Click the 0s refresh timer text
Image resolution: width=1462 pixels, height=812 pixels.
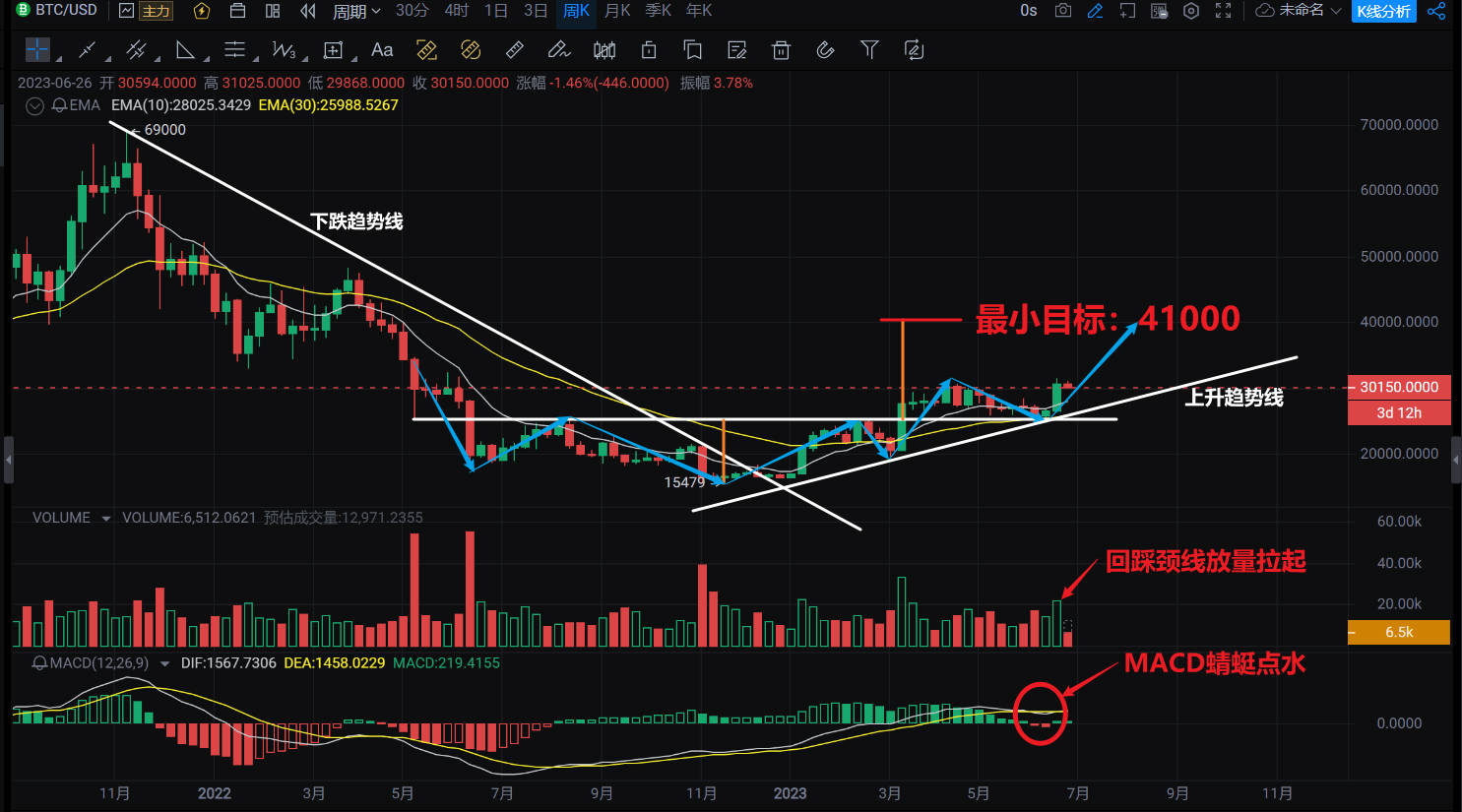(x=1029, y=11)
